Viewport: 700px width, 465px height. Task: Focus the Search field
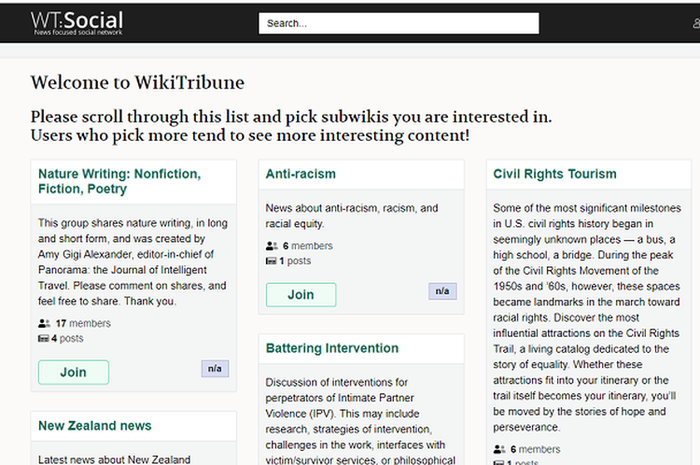(x=399, y=23)
